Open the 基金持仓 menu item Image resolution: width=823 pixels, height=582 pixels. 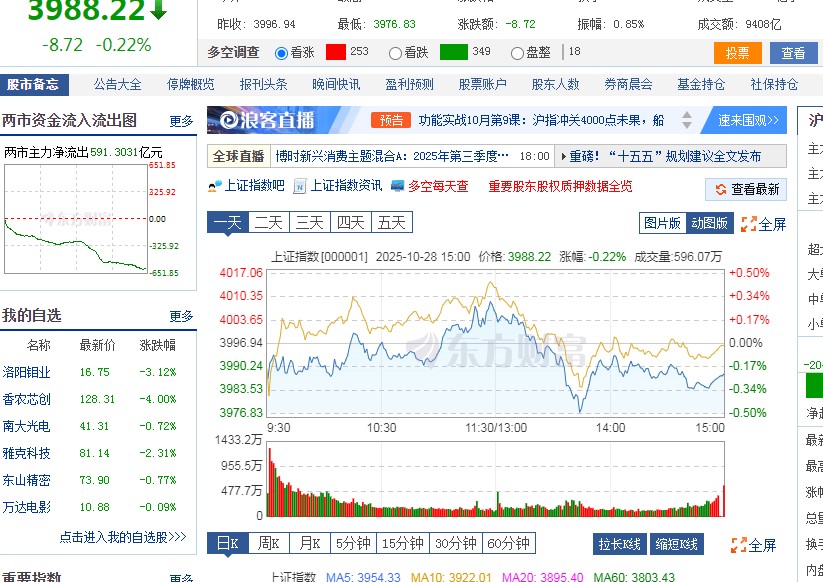coord(701,84)
